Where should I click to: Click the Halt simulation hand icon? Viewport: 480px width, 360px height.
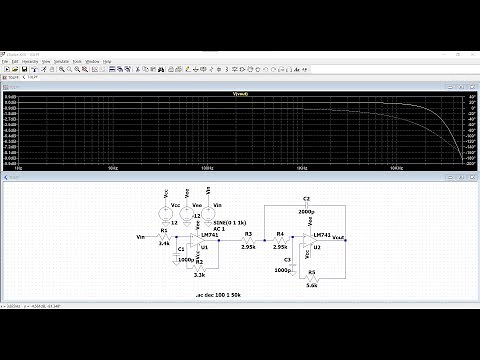point(52,69)
